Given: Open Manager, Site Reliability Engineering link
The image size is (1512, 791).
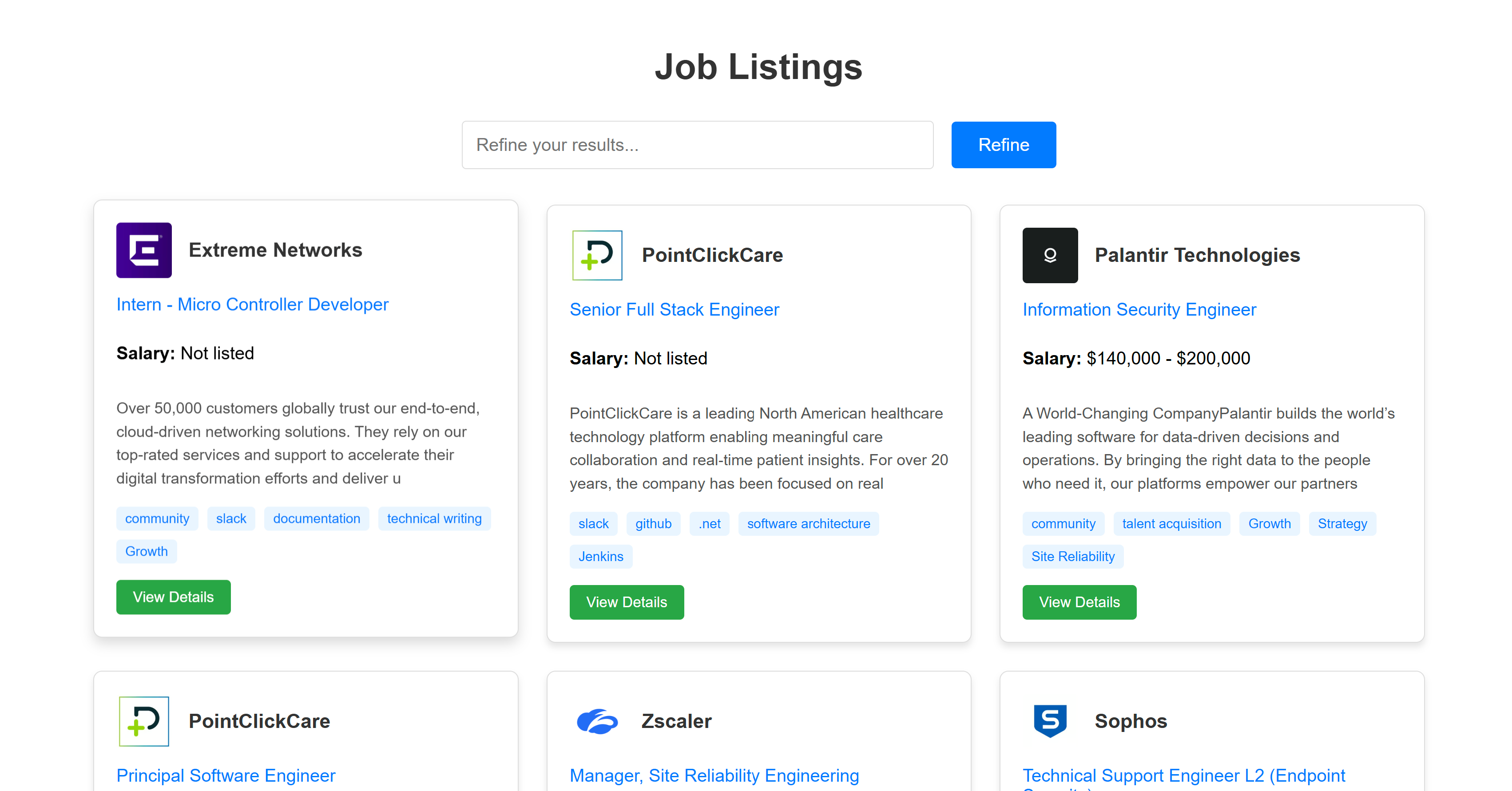Looking at the screenshot, I should 714,776.
